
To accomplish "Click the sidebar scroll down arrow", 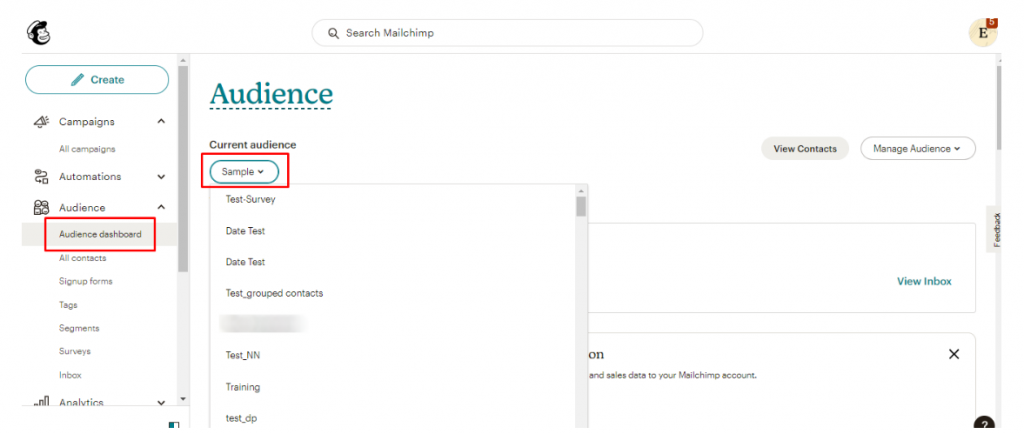I will pyautogui.click(x=182, y=398).
